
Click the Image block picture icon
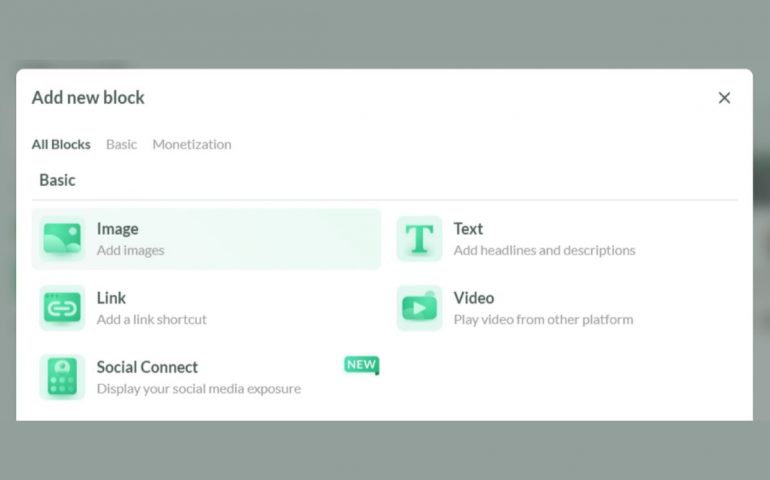click(x=62, y=239)
